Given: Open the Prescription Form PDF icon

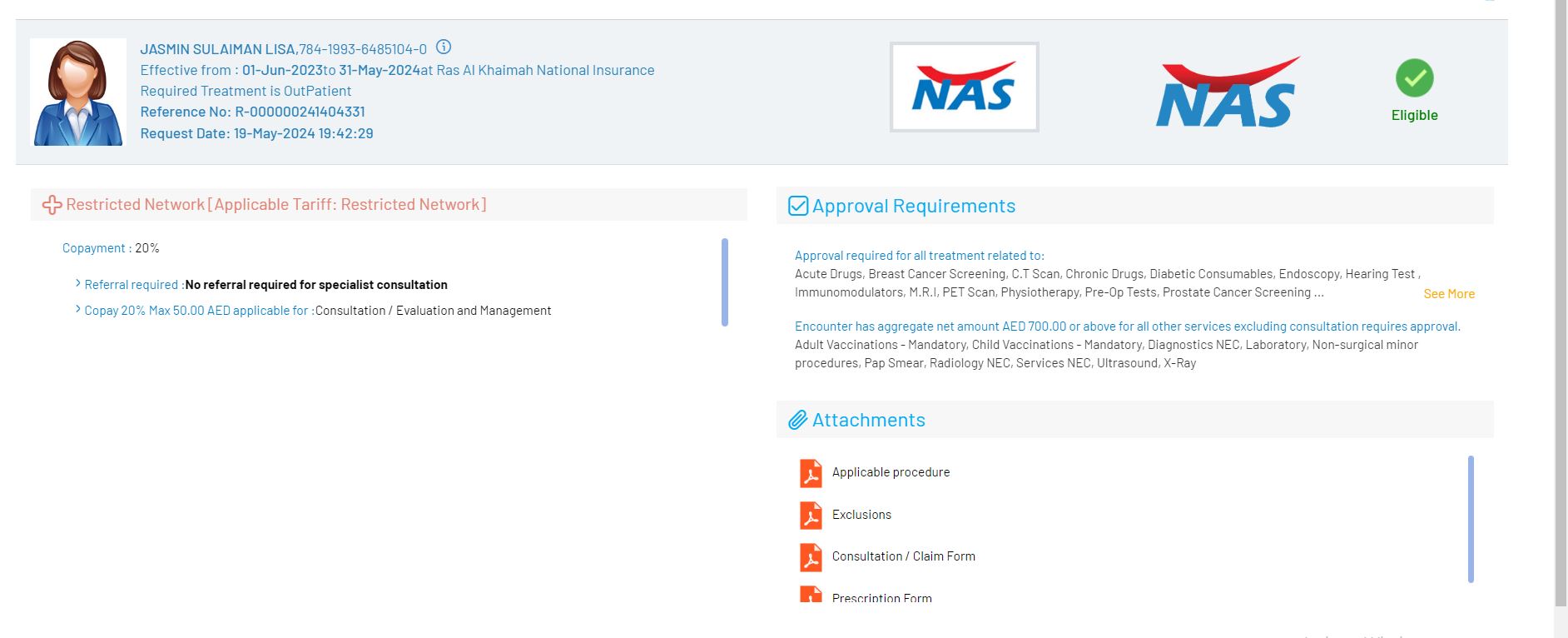Looking at the screenshot, I should [811, 594].
